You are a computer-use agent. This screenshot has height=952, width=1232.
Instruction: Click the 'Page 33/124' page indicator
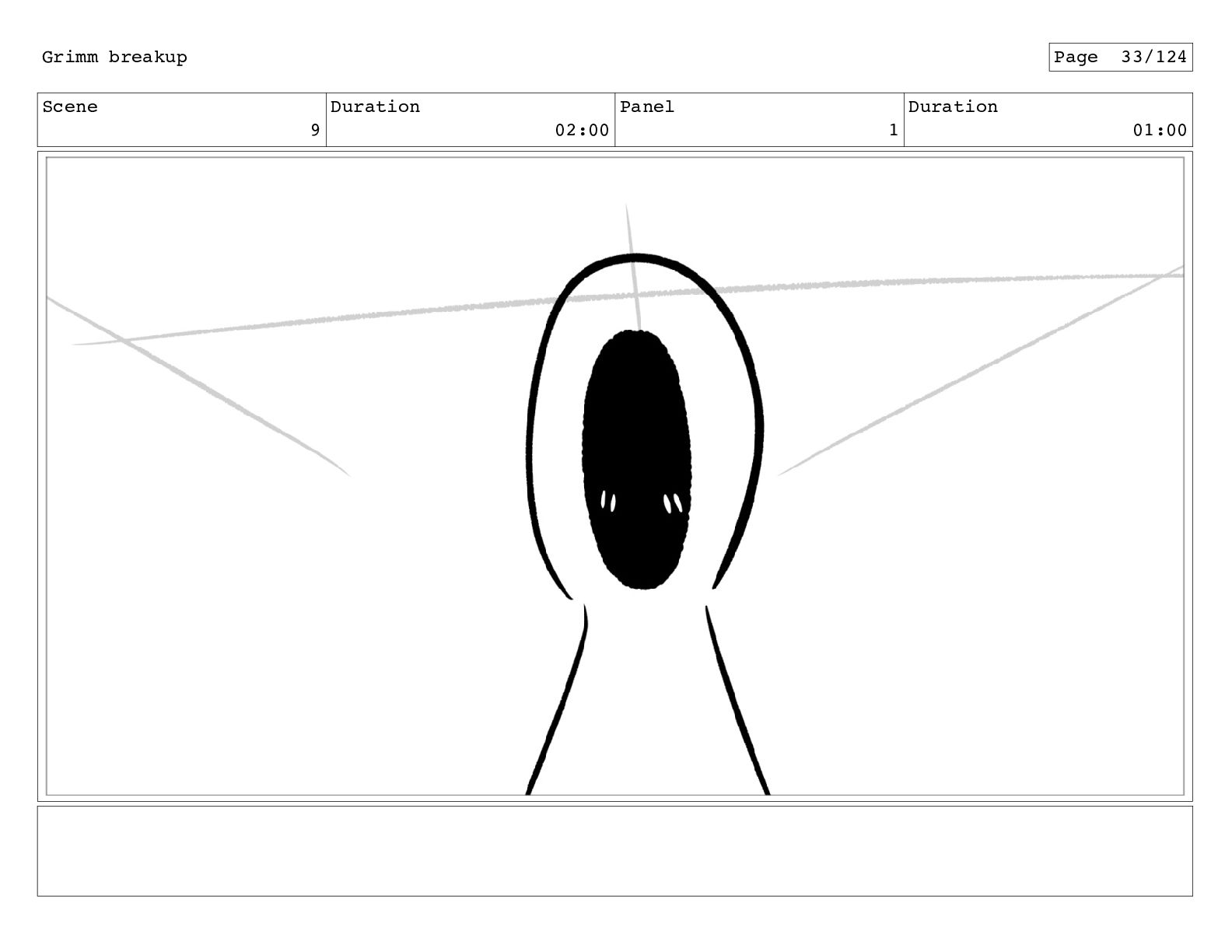click(1120, 58)
